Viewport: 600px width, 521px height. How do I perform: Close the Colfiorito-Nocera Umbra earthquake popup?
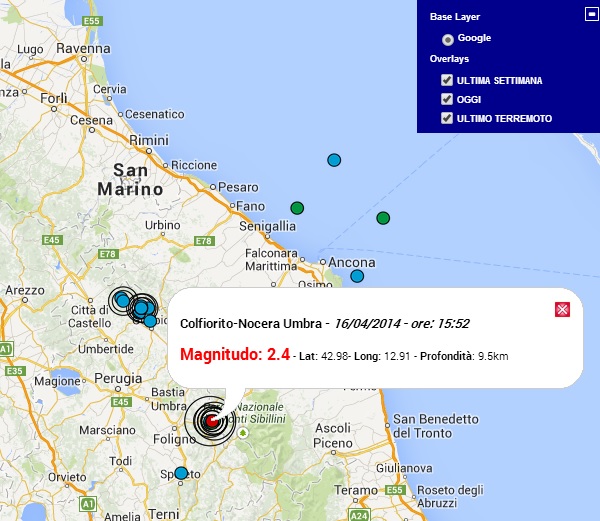pyautogui.click(x=562, y=309)
